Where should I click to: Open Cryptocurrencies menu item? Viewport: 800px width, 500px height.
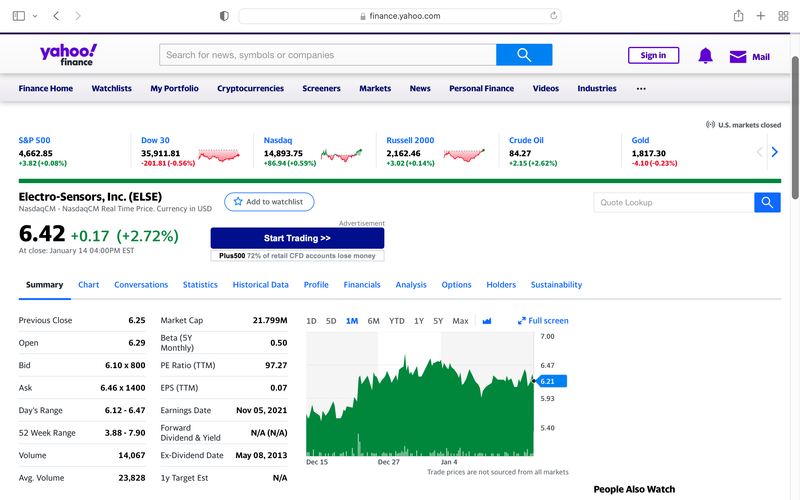251,88
